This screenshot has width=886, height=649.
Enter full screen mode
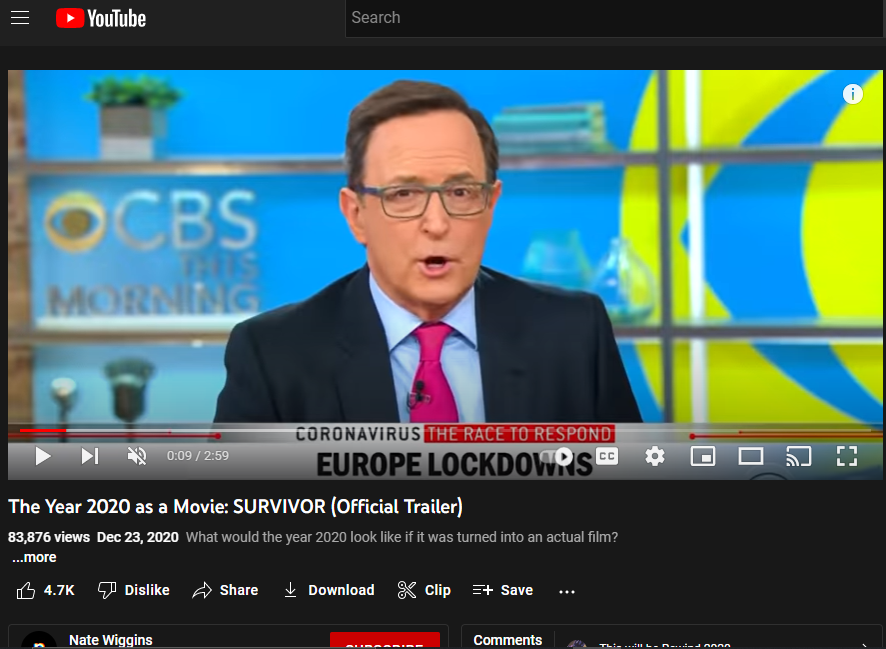tap(847, 457)
